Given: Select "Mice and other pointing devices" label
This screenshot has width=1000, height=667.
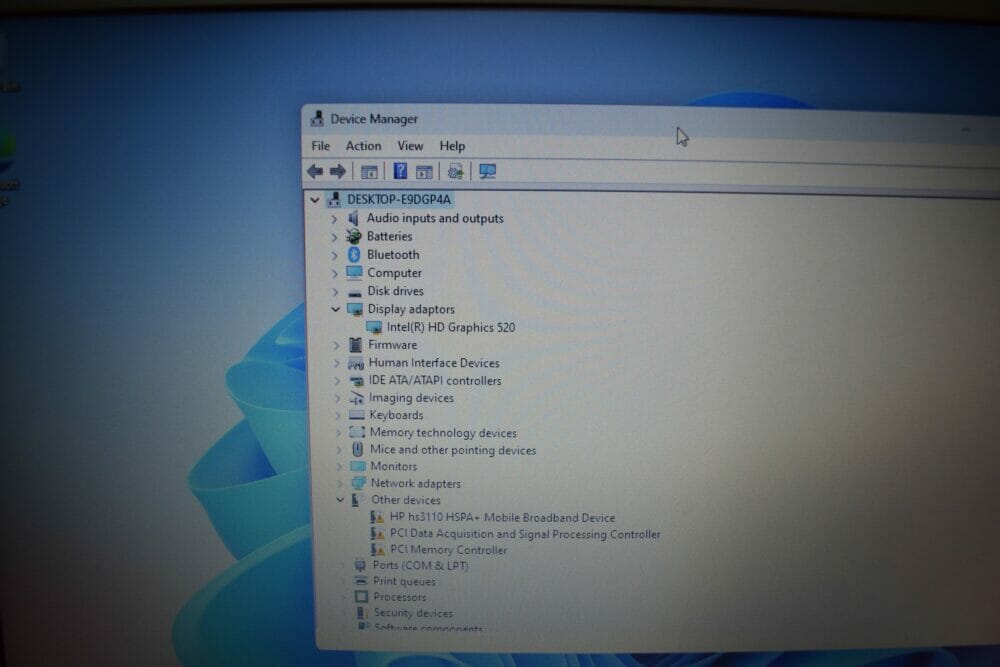Looking at the screenshot, I should coord(453,450).
